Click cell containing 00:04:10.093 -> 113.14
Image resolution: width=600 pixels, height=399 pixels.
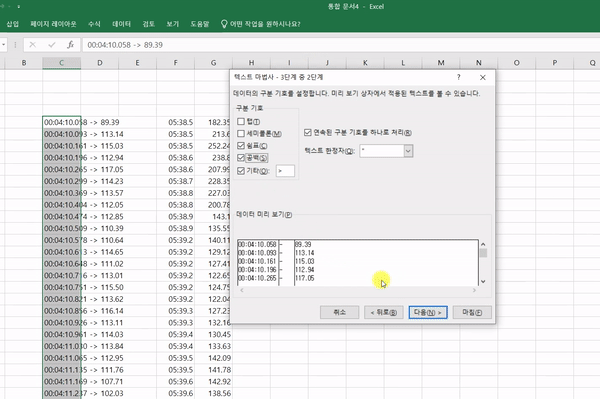(62, 134)
